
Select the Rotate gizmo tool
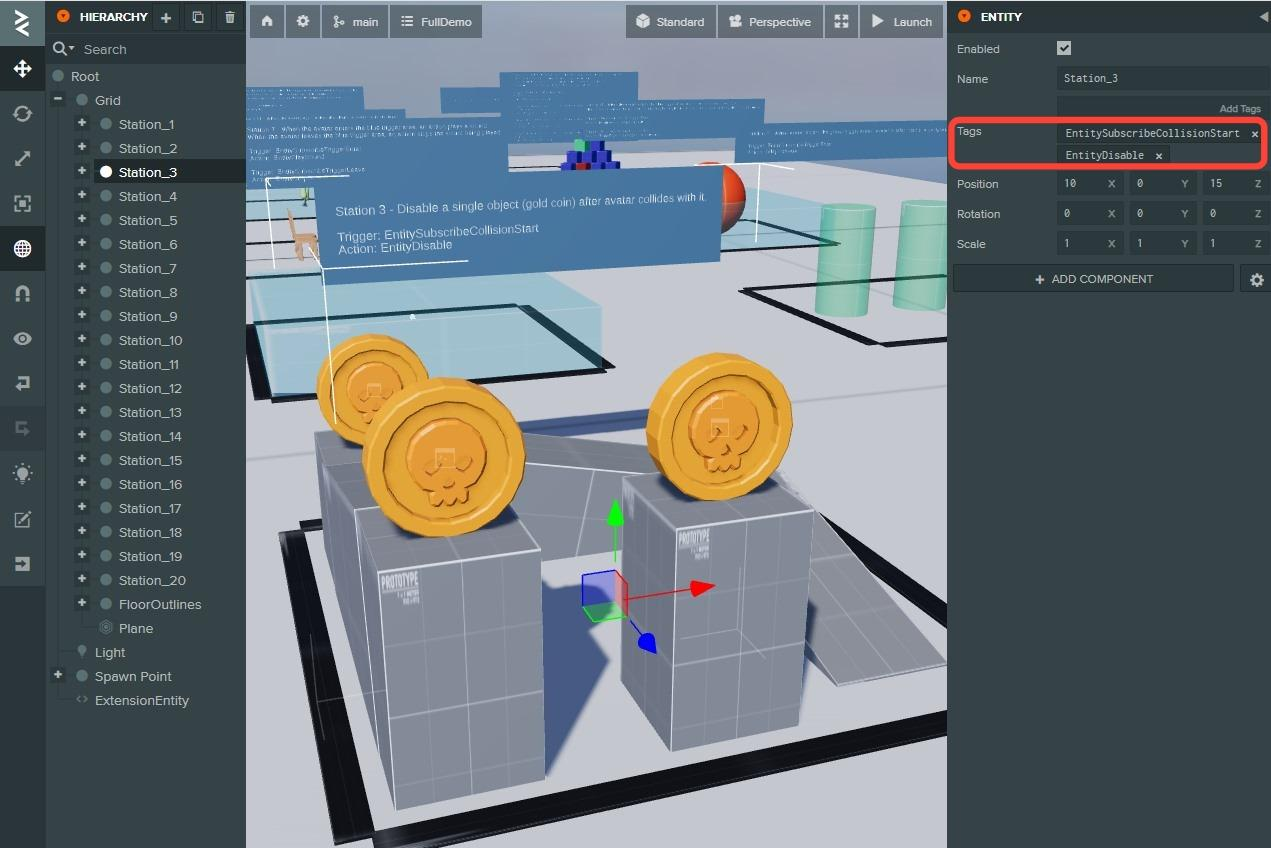(22, 114)
